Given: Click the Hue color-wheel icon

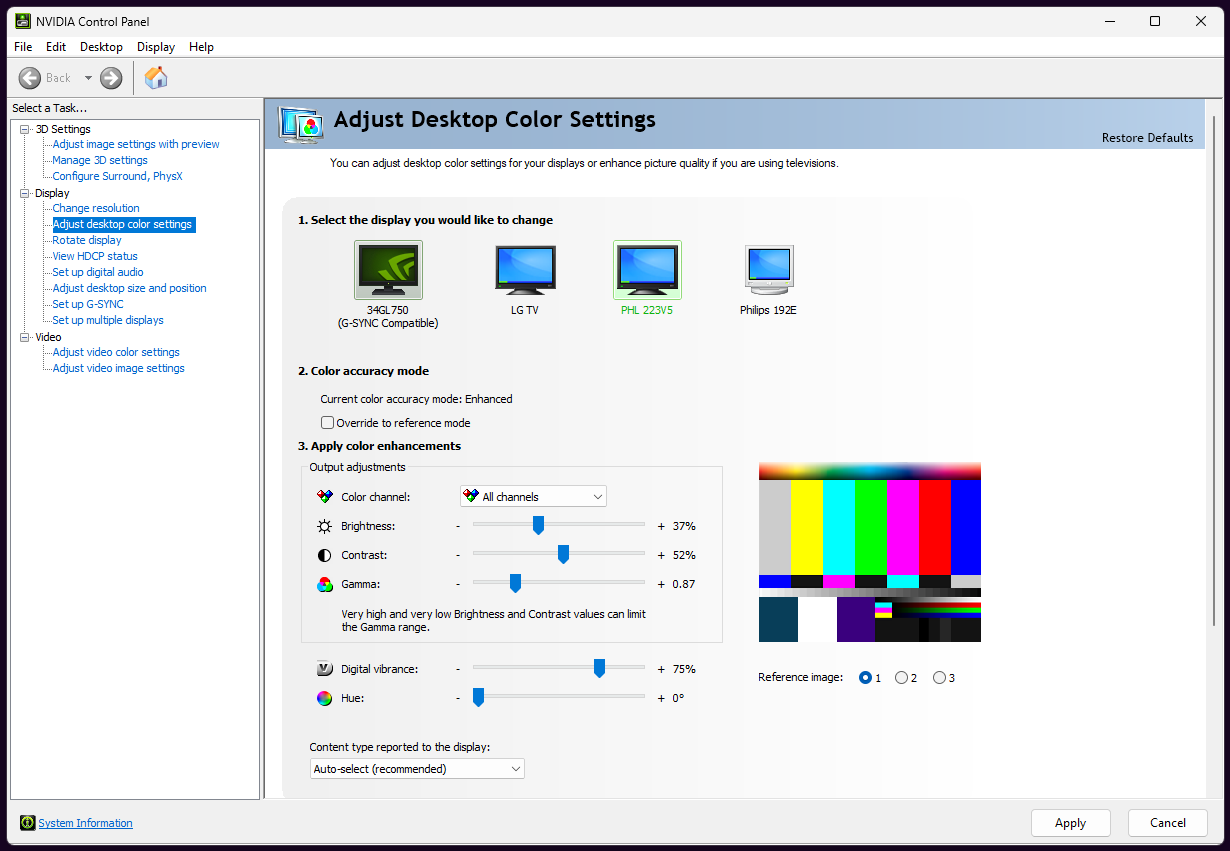Looking at the screenshot, I should tap(324, 697).
